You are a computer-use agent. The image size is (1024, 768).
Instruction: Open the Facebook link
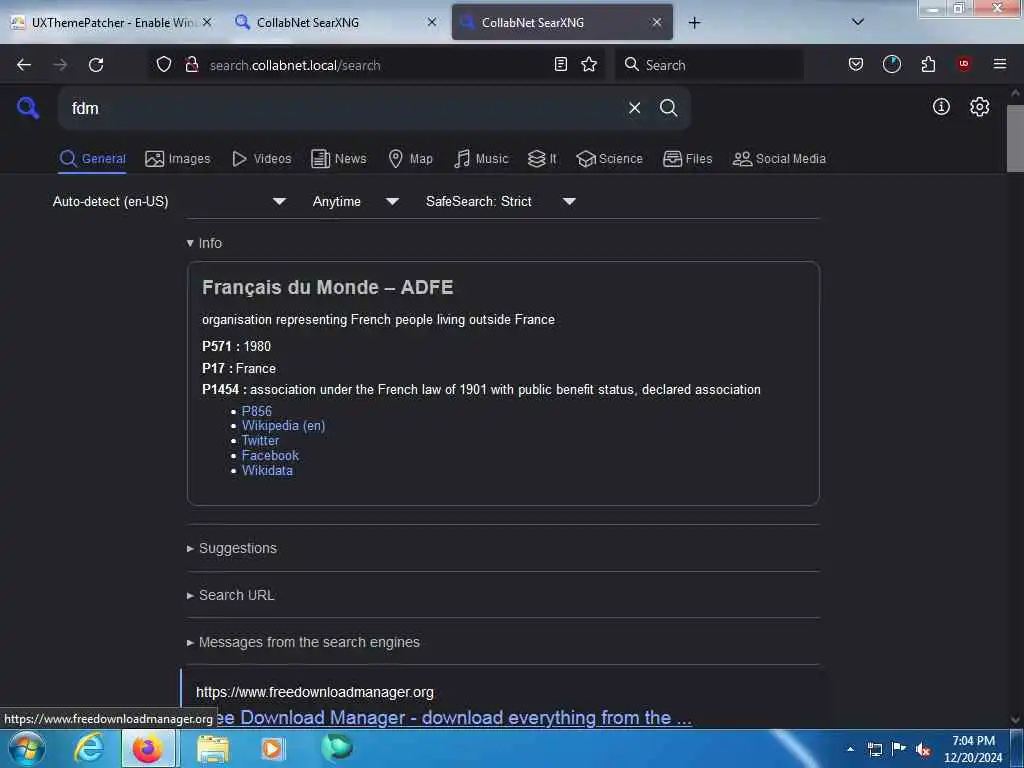[270, 455]
